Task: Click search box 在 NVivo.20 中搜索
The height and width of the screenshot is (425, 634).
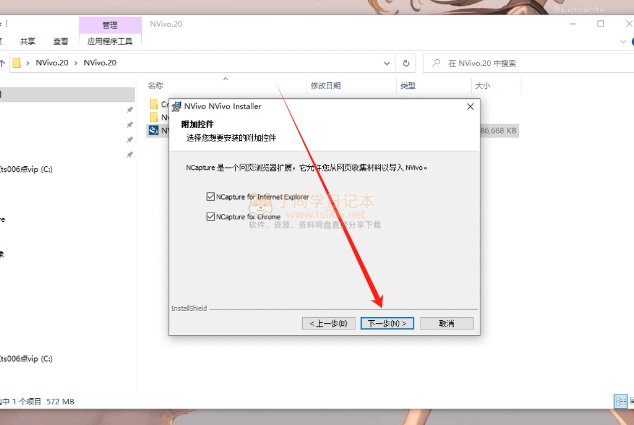Action: [530, 63]
